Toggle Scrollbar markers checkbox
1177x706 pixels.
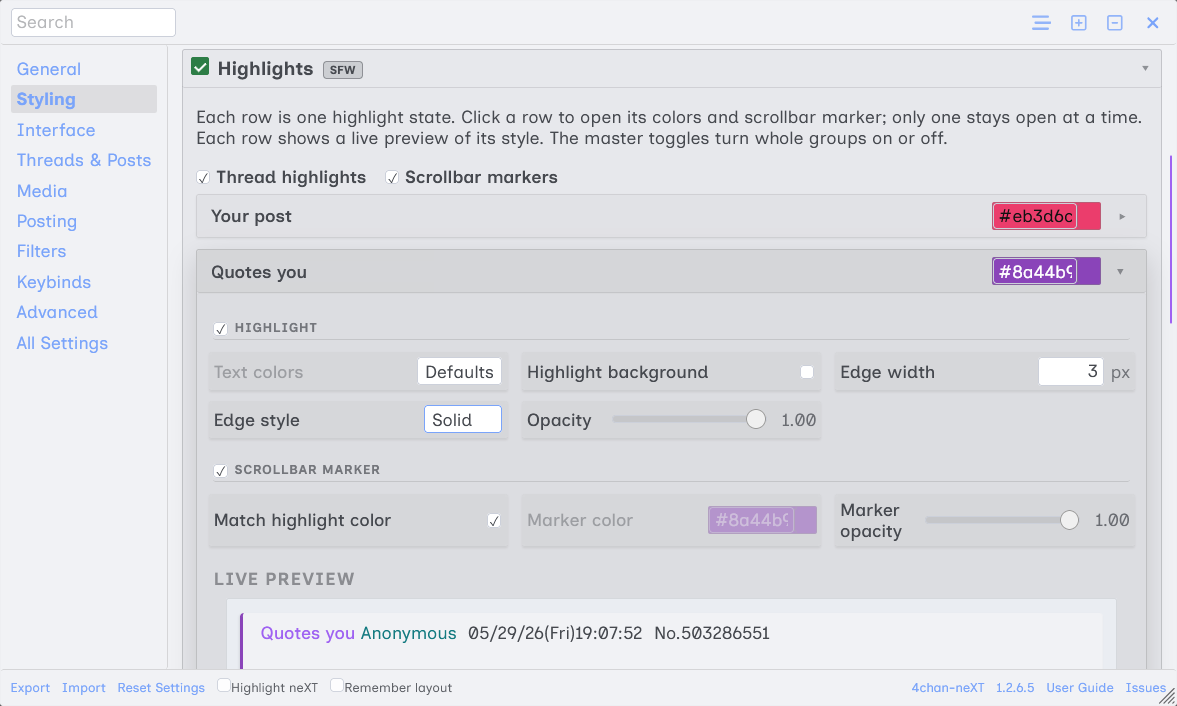392,178
